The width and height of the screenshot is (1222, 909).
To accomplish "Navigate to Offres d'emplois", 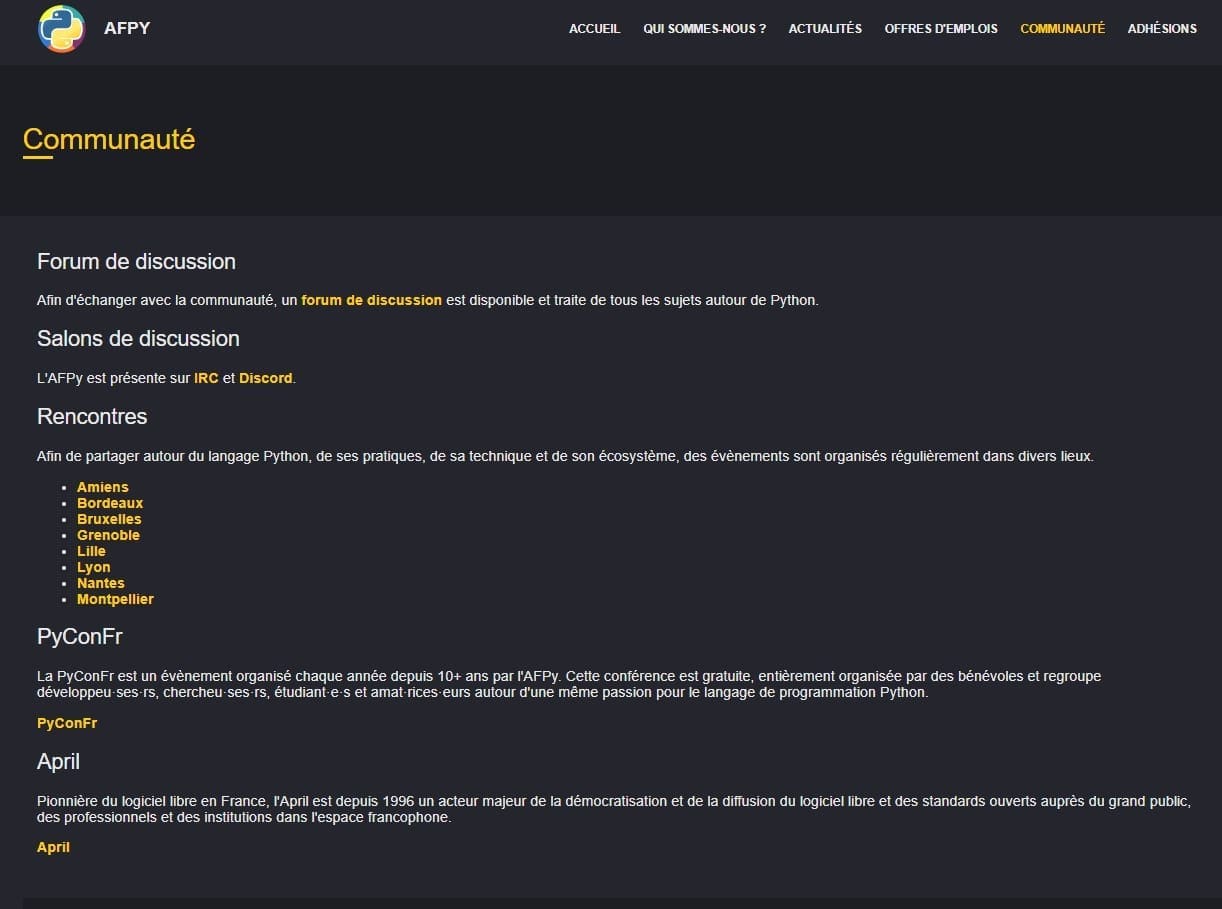I will tap(941, 29).
